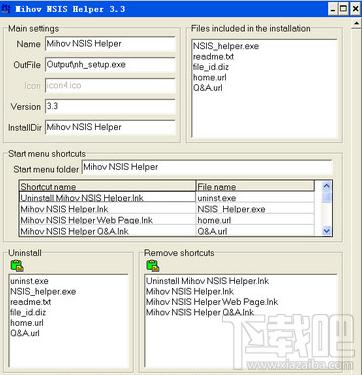The height and width of the screenshot is (375, 362).
Task: Click the shortcuts table scroll down arrow
Action: [327, 230]
